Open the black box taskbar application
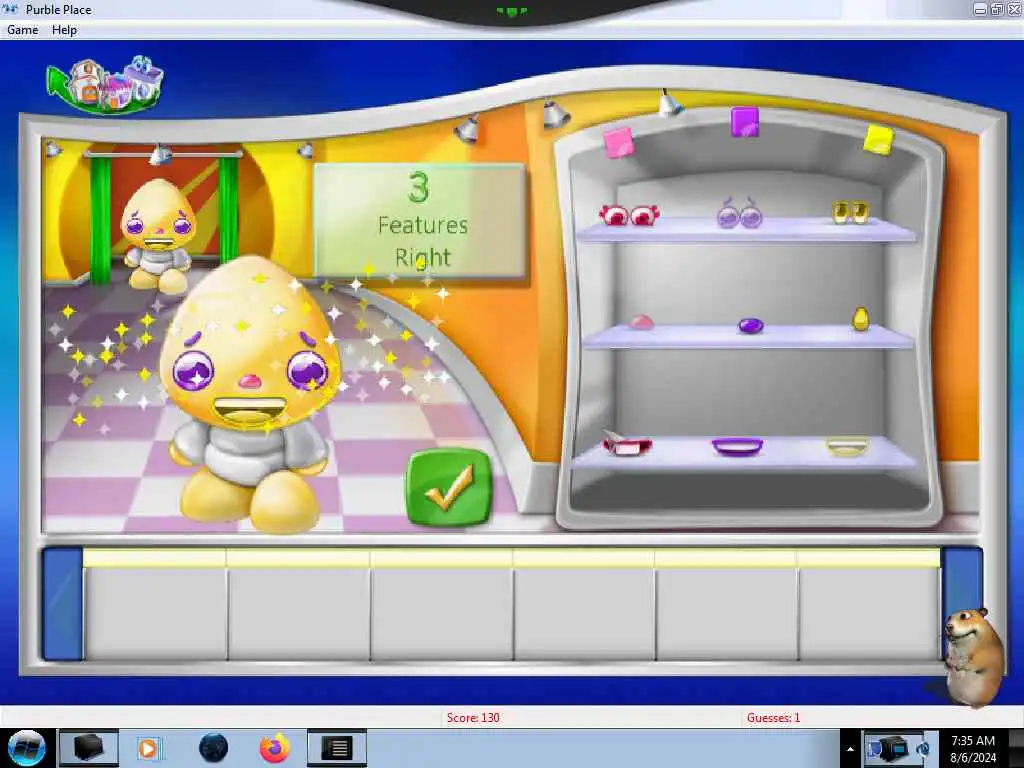 [x=88, y=748]
